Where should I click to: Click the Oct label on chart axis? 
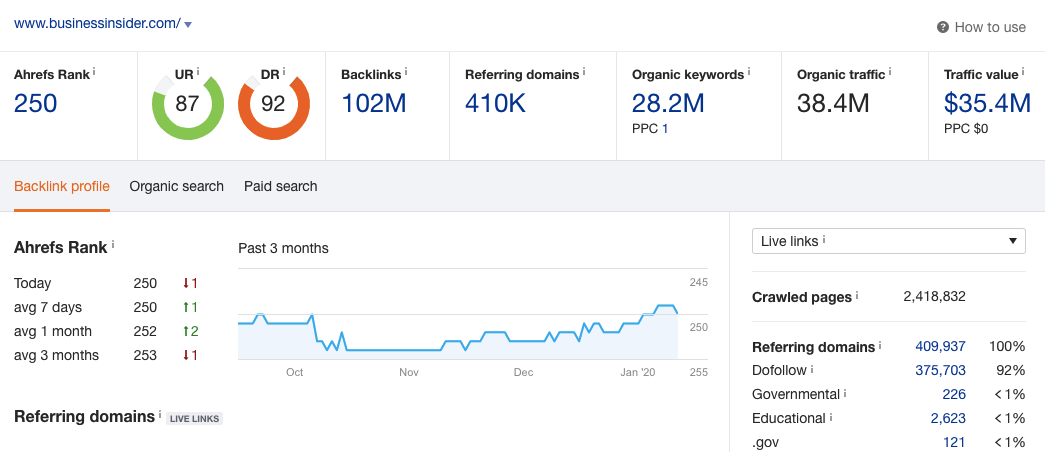tap(295, 373)
